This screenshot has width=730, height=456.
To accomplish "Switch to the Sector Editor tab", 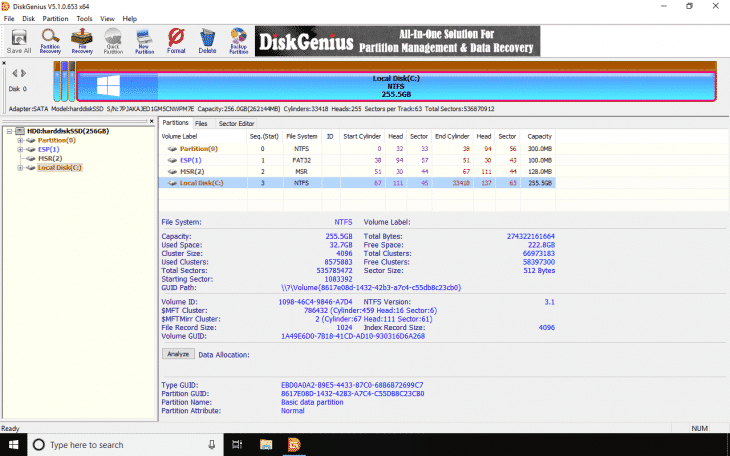I will pos(236,122).
